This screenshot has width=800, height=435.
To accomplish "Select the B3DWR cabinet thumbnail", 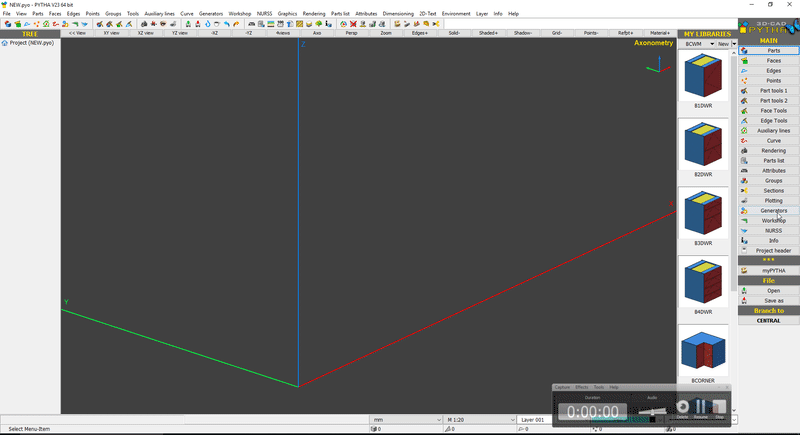I will coord(703,213).
